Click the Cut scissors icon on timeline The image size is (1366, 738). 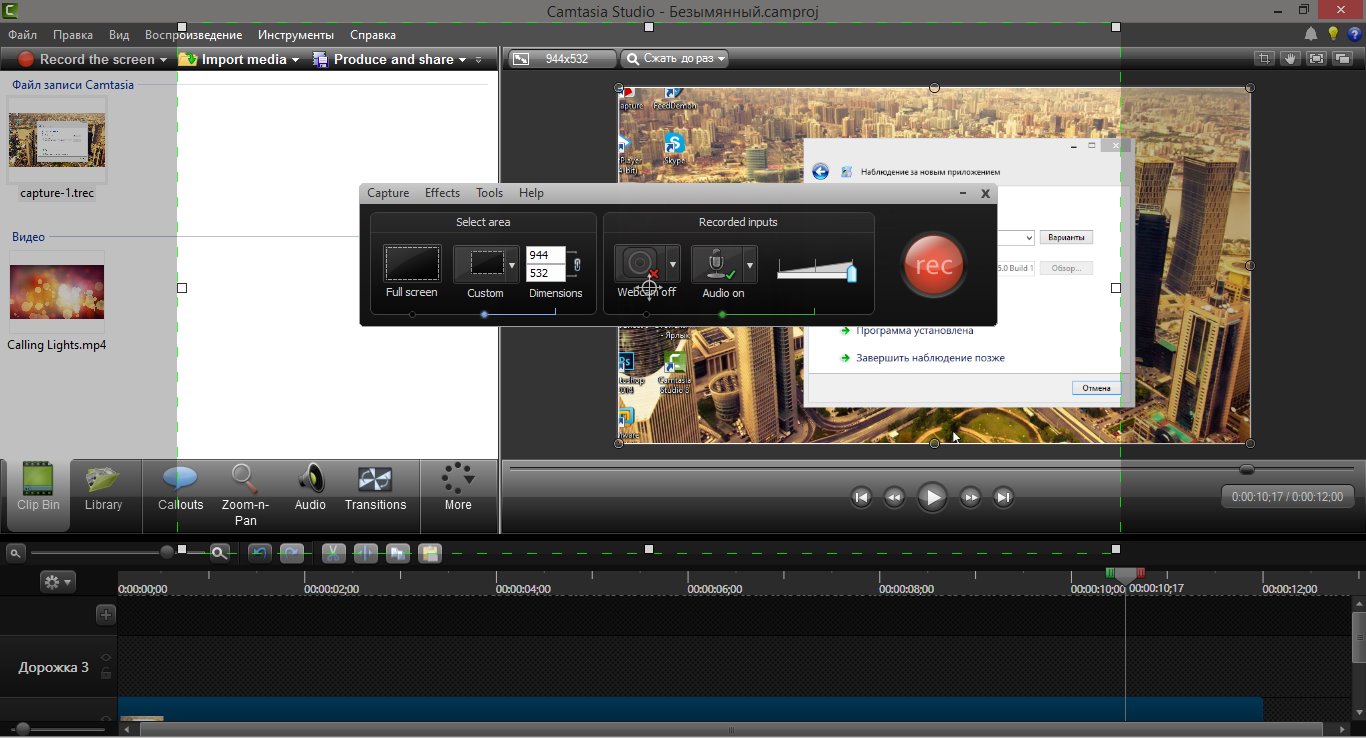point(334,553)
